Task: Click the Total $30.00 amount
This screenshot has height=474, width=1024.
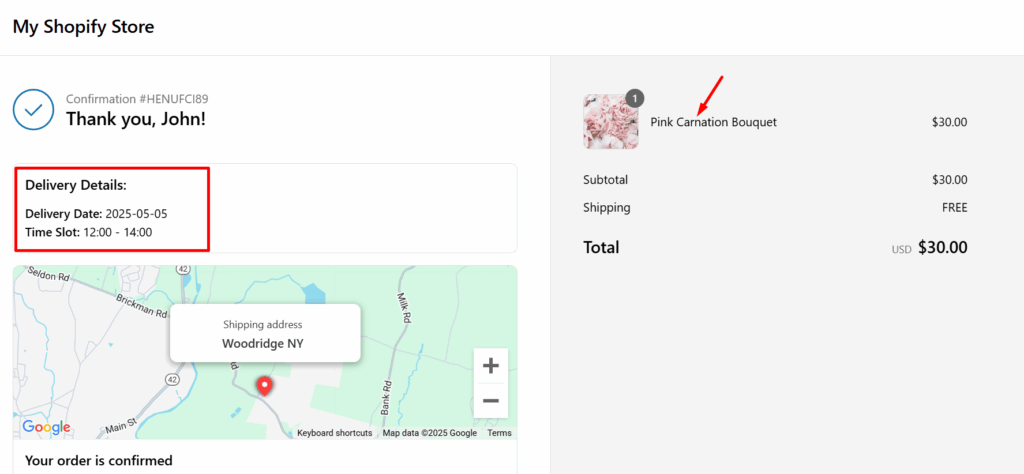Action: coord(942,247)
